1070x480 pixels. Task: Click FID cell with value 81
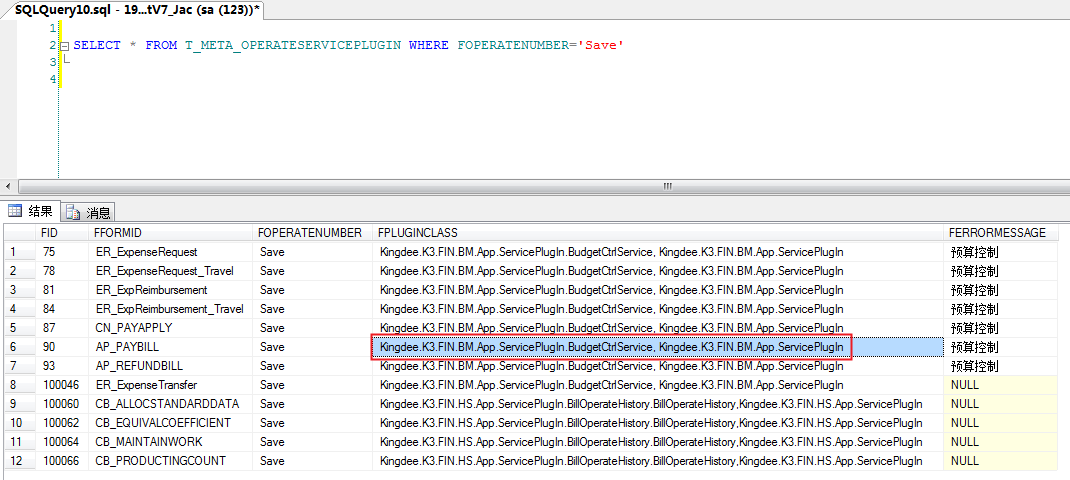tap(63, 290)
